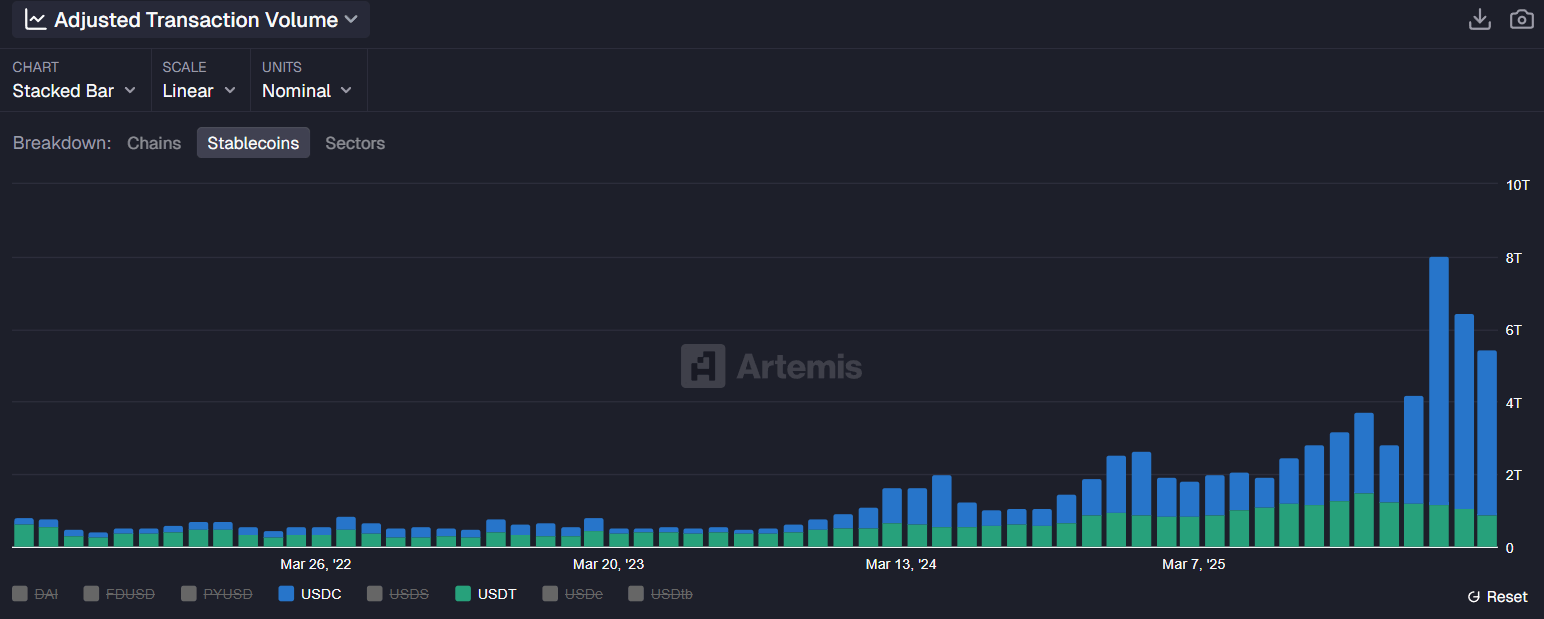The width and height of the screenshot is (1544, 619).
Task: Select the Stablecoins breakdown tab
Action: tap(253, 142)
